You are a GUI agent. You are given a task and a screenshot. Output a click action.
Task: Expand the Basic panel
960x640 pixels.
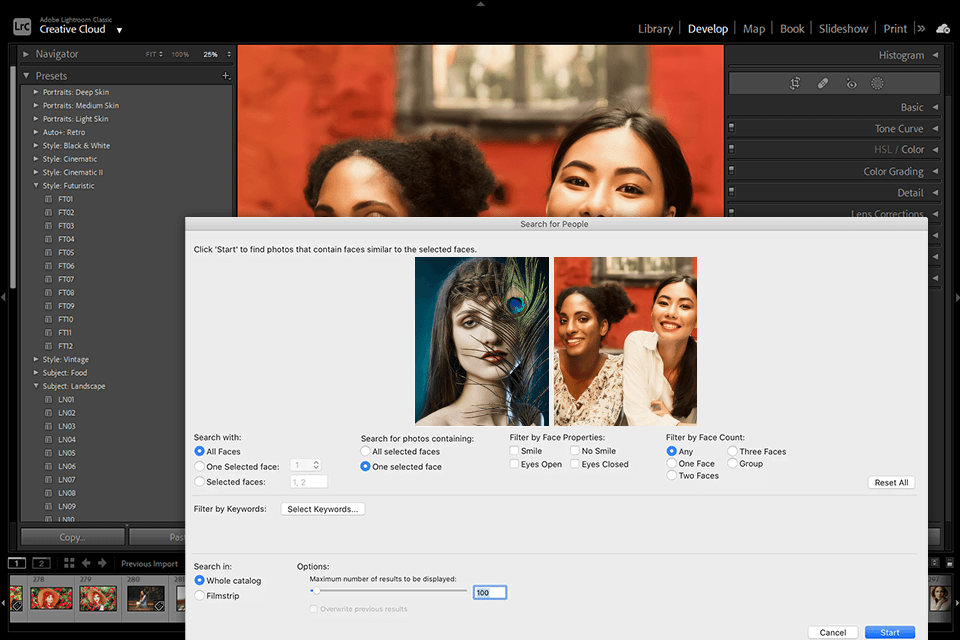[936, 107]
